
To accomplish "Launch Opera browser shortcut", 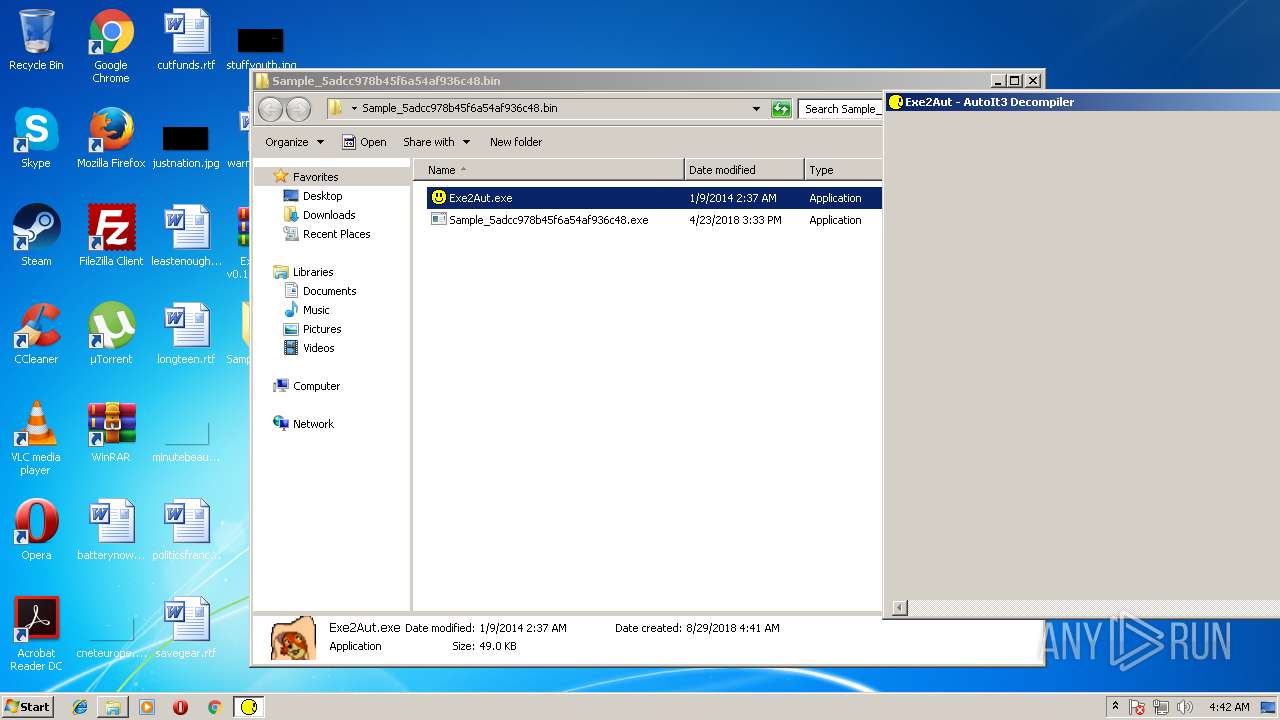I will pyautogui.click(x=36, y=530).
